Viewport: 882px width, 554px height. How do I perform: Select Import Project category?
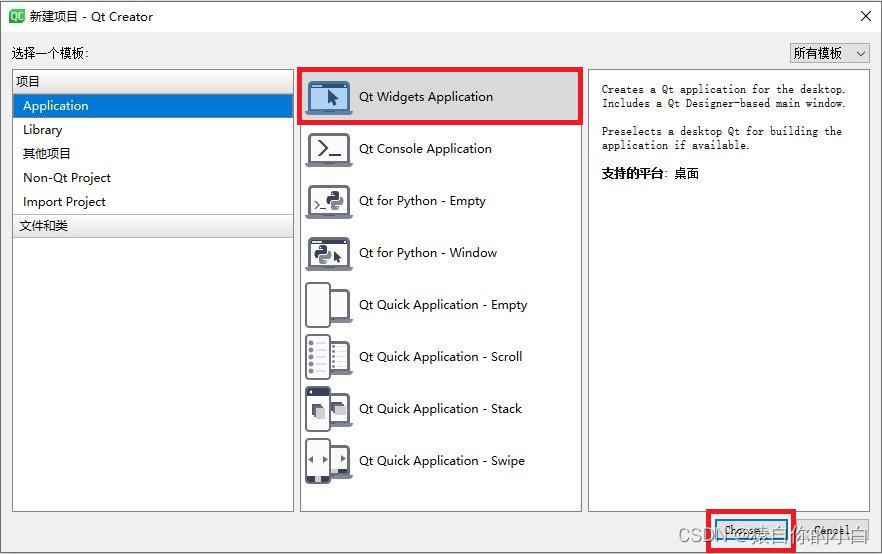tap(153, 202)
